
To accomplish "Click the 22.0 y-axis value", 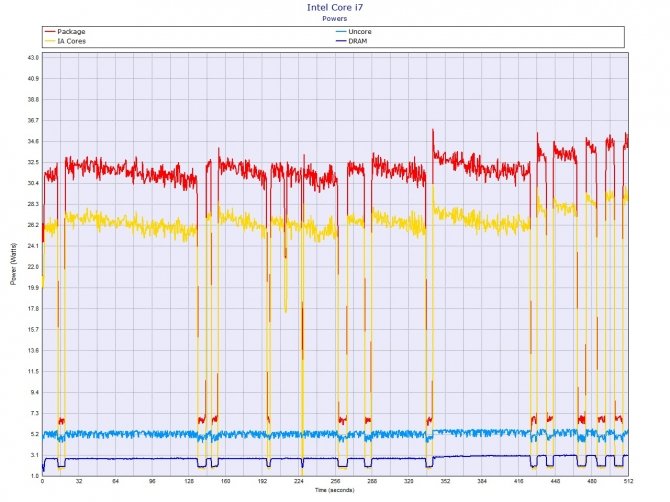I will (x=34, y=267).
